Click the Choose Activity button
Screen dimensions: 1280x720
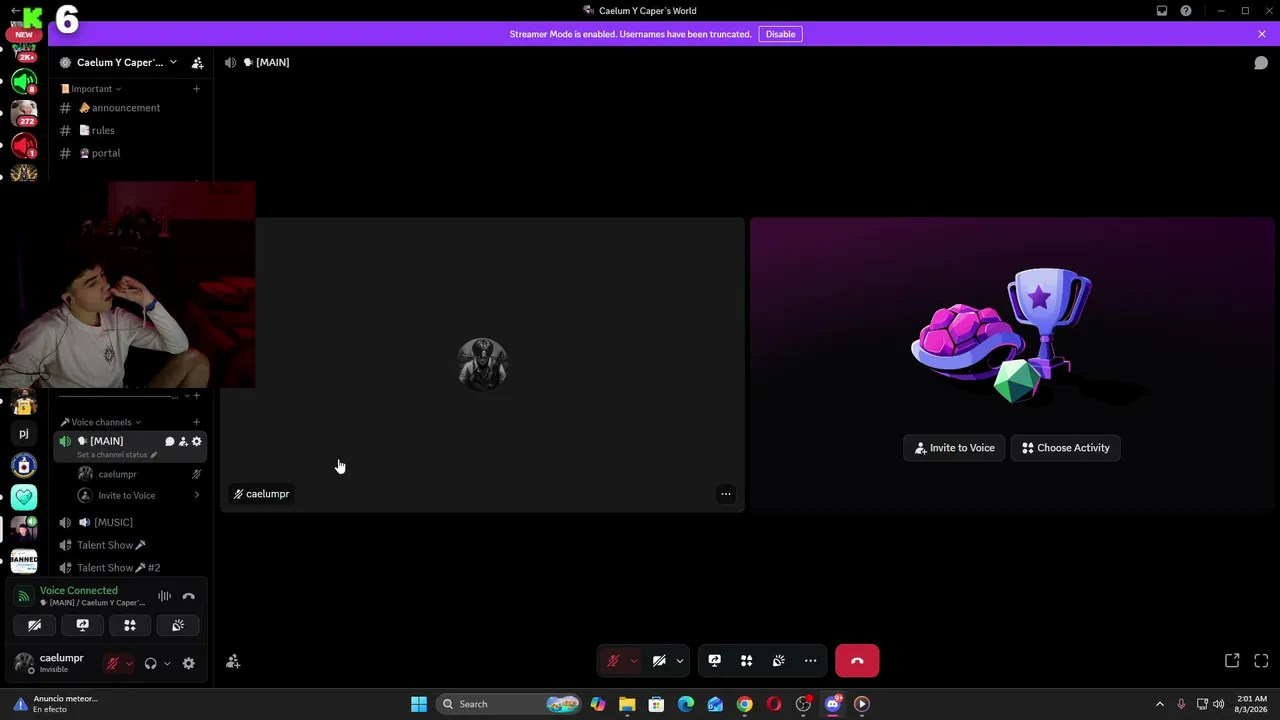(1065, 448)
